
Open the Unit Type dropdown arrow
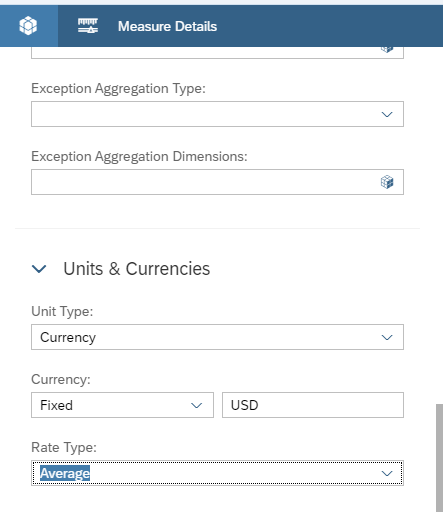pyautogui.click(x=387, y=337)
